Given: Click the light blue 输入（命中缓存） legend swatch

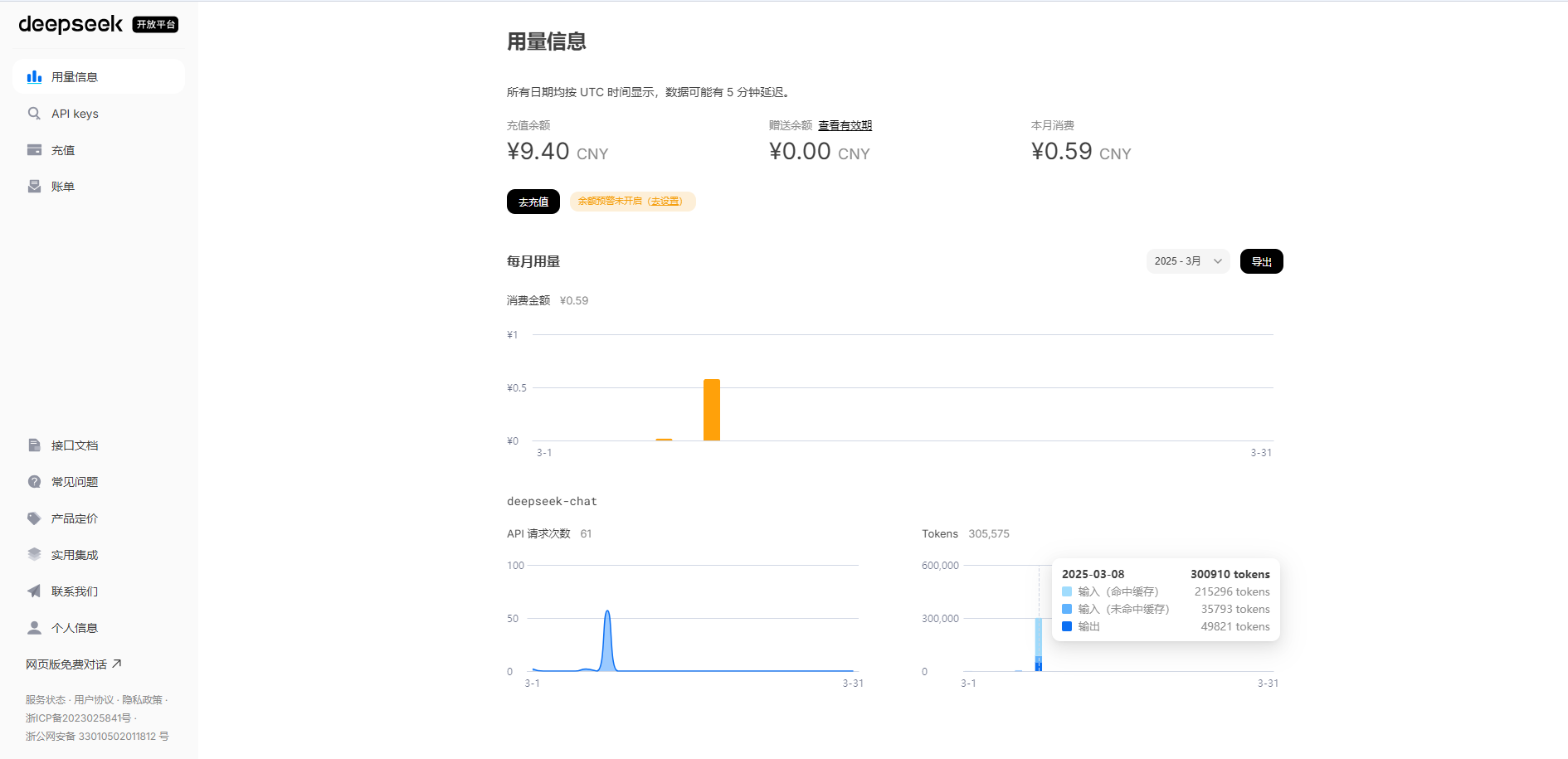Looking at the screenshot, I should [1067, 591].
